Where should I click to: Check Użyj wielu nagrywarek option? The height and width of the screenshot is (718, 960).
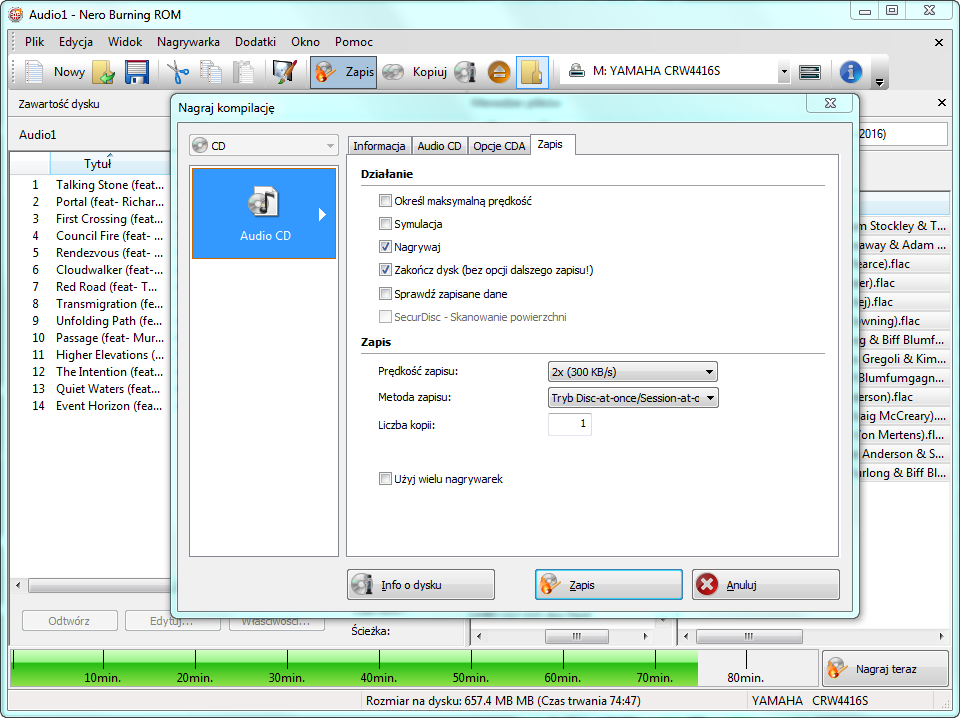(x=385, y=479)
